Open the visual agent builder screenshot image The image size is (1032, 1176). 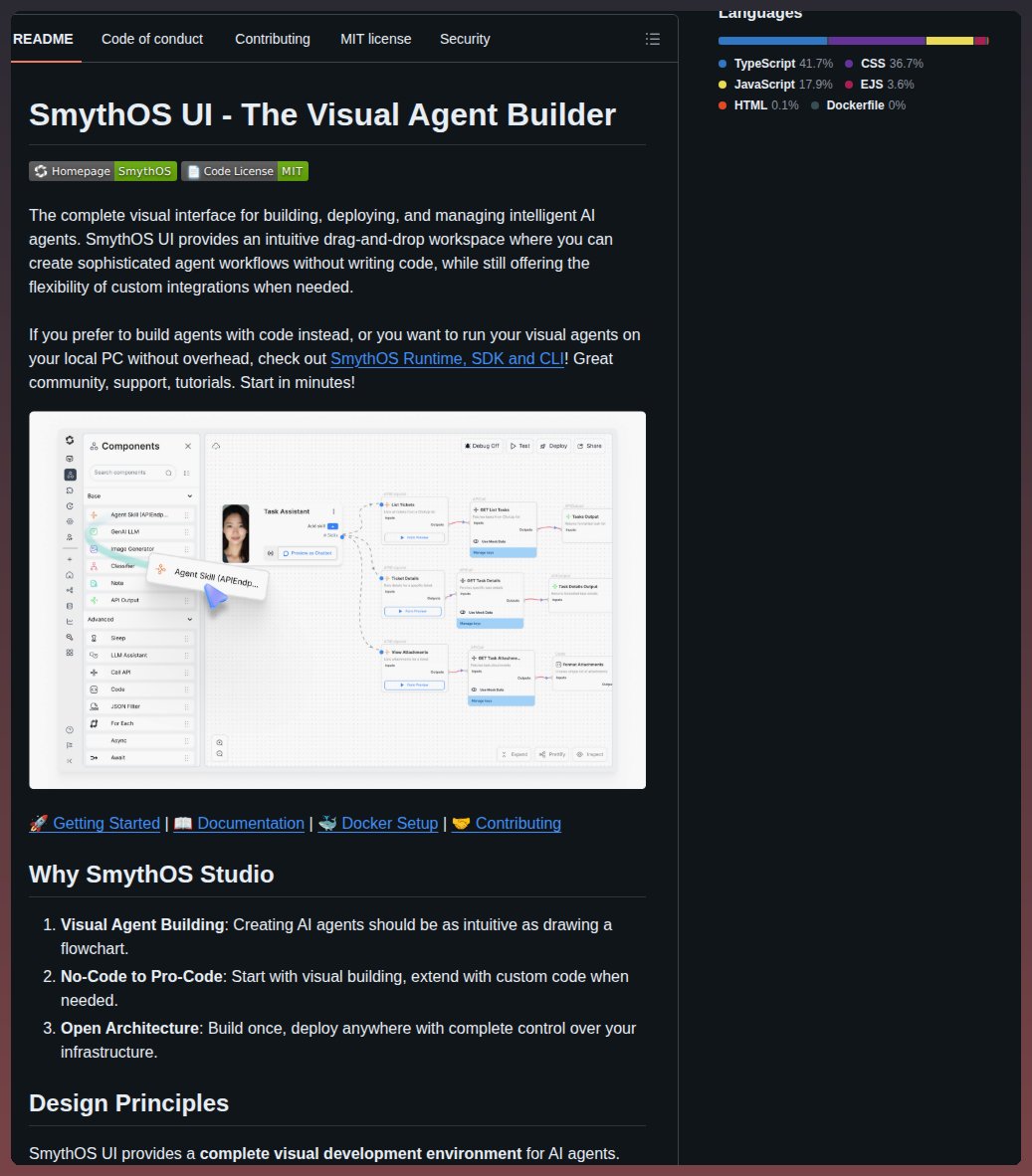click(x=337, y=600)
